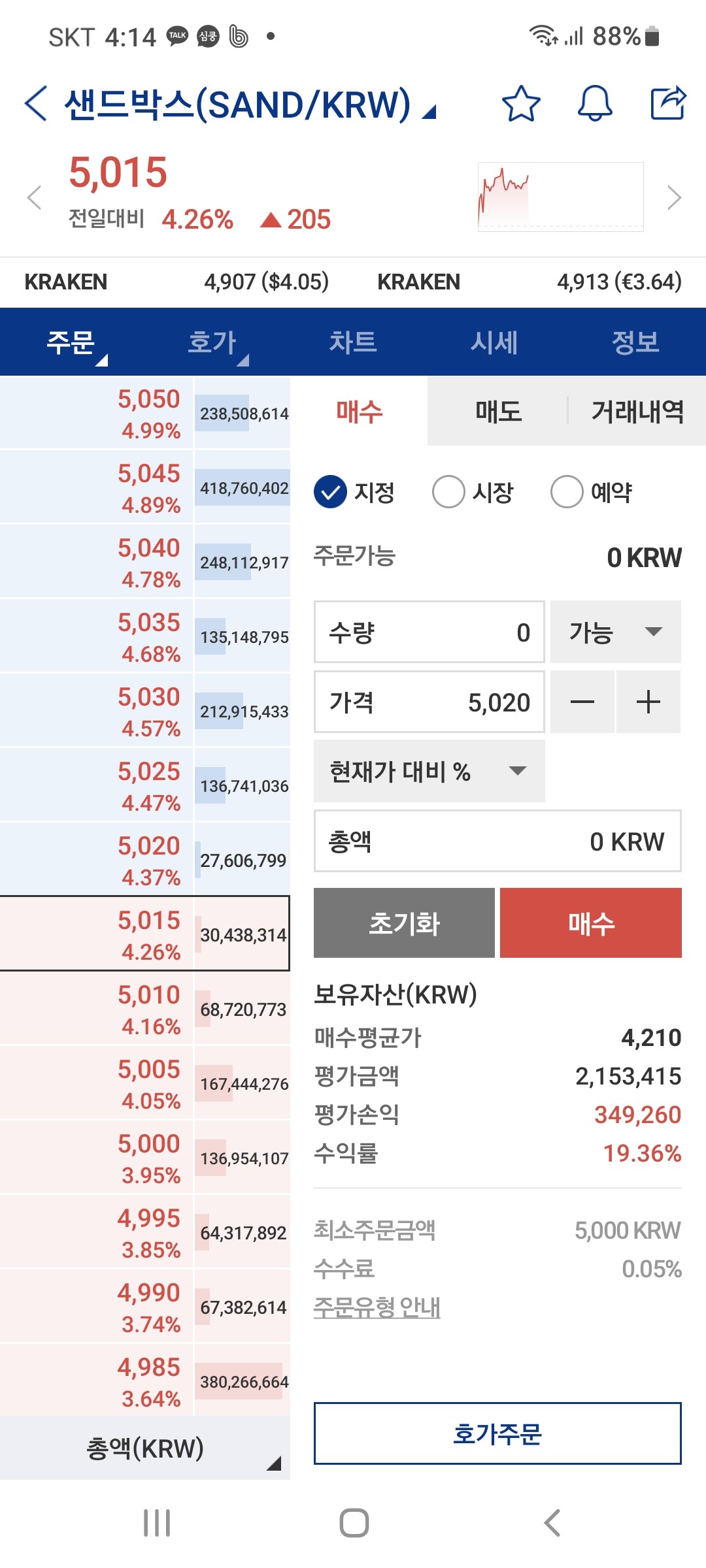The image size is (706, 1568).
Task: Share this coin page via share icon
Action: (x=668, y=103)
